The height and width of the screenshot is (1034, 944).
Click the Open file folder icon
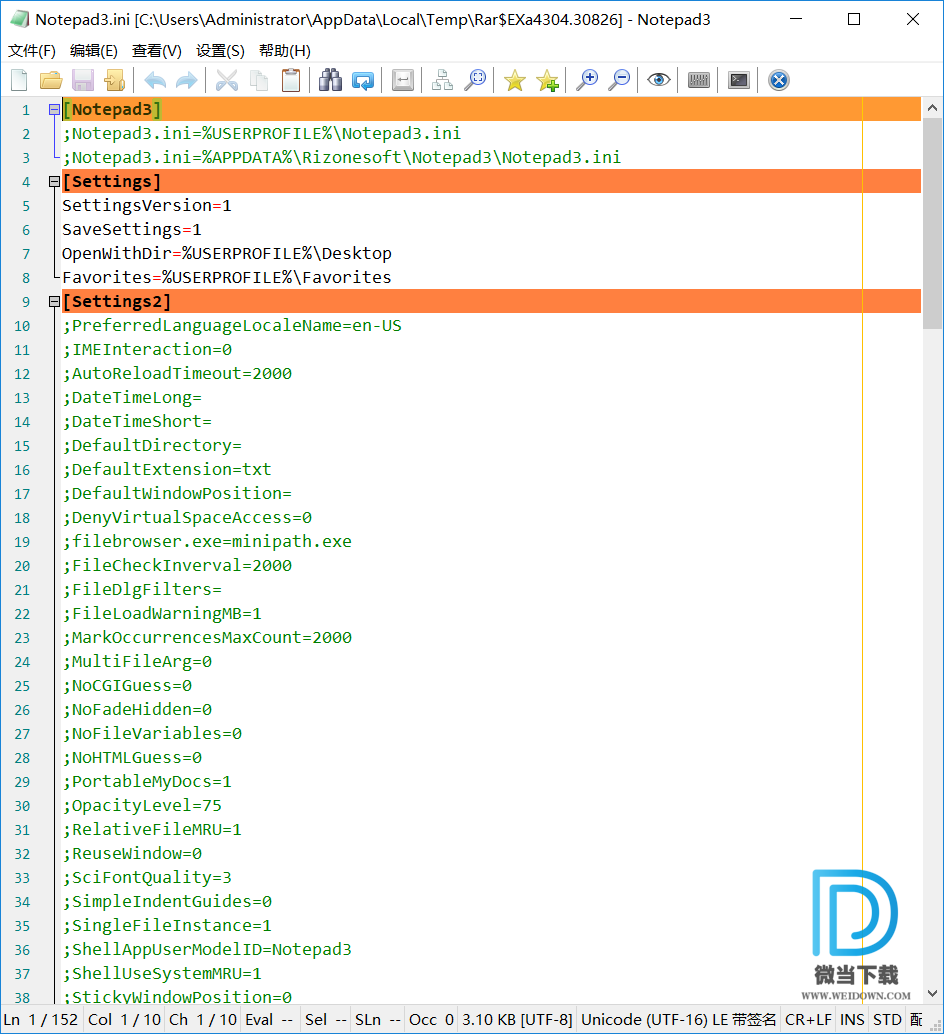(x=51, y=80)
